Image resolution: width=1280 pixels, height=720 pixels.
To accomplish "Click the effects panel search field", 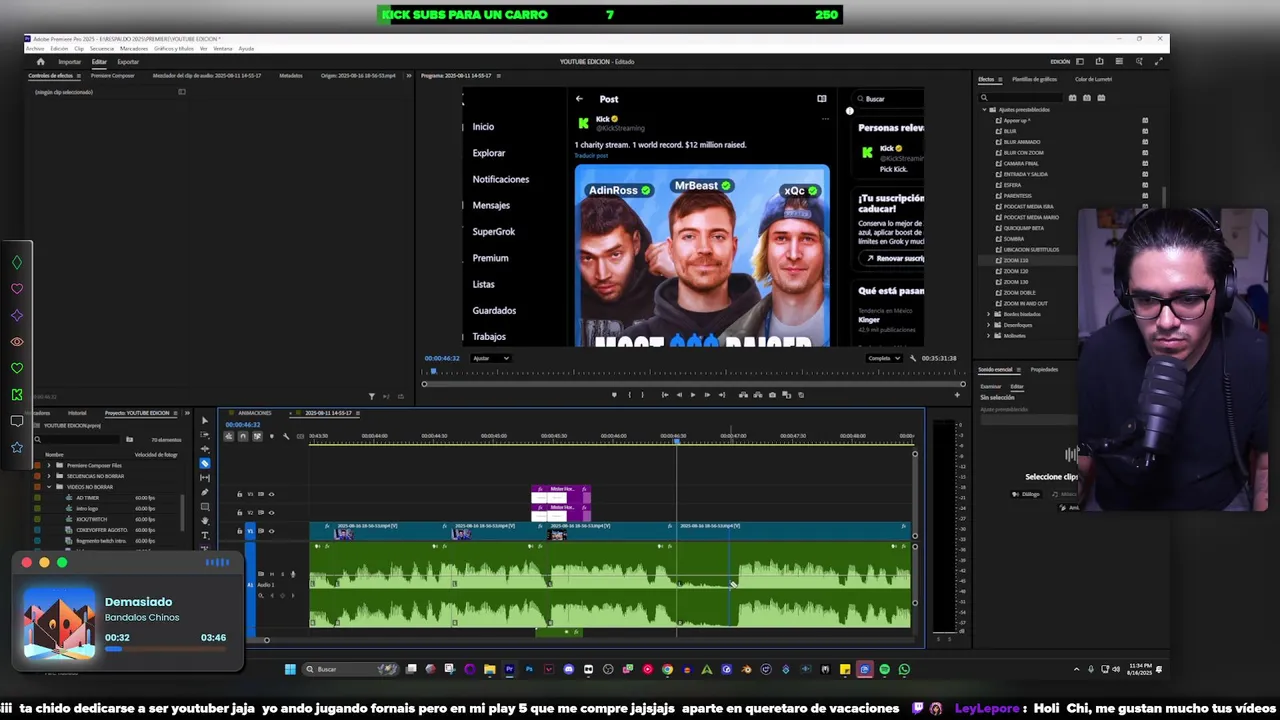I will (x=1020, y=98).
